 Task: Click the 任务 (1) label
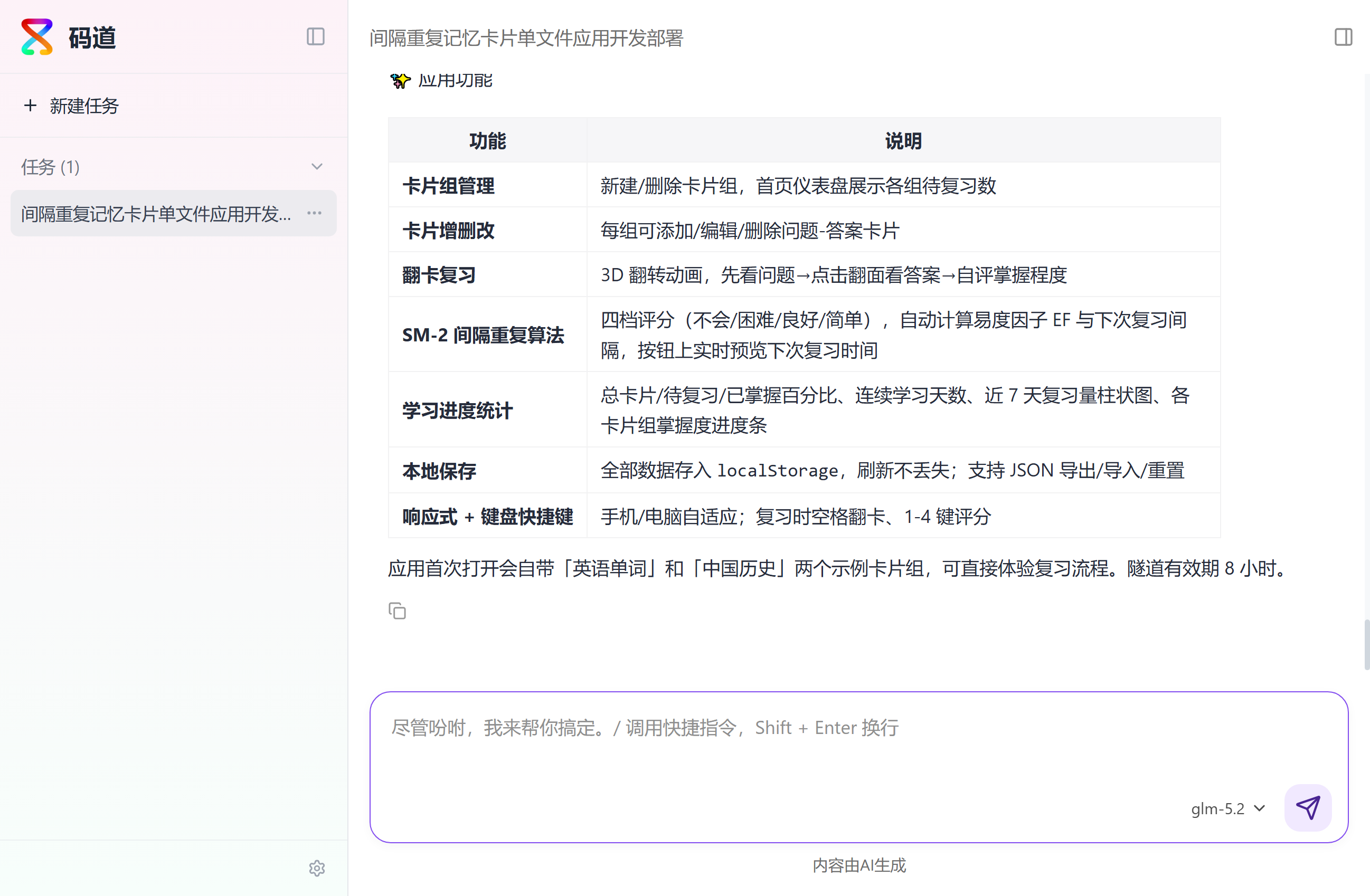[x=51, y=167]
